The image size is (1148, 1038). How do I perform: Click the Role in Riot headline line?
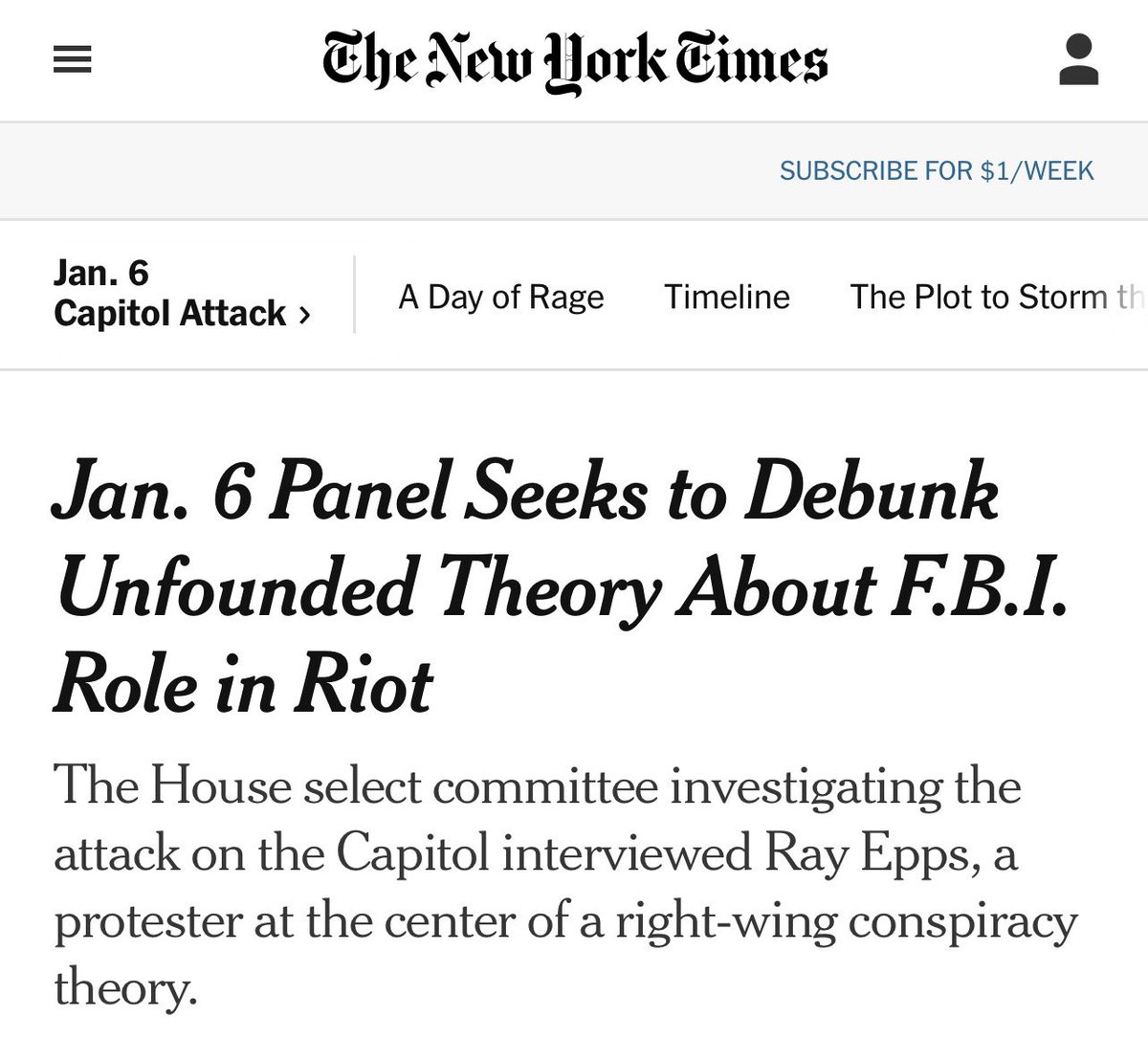click(x=243, y=684)
